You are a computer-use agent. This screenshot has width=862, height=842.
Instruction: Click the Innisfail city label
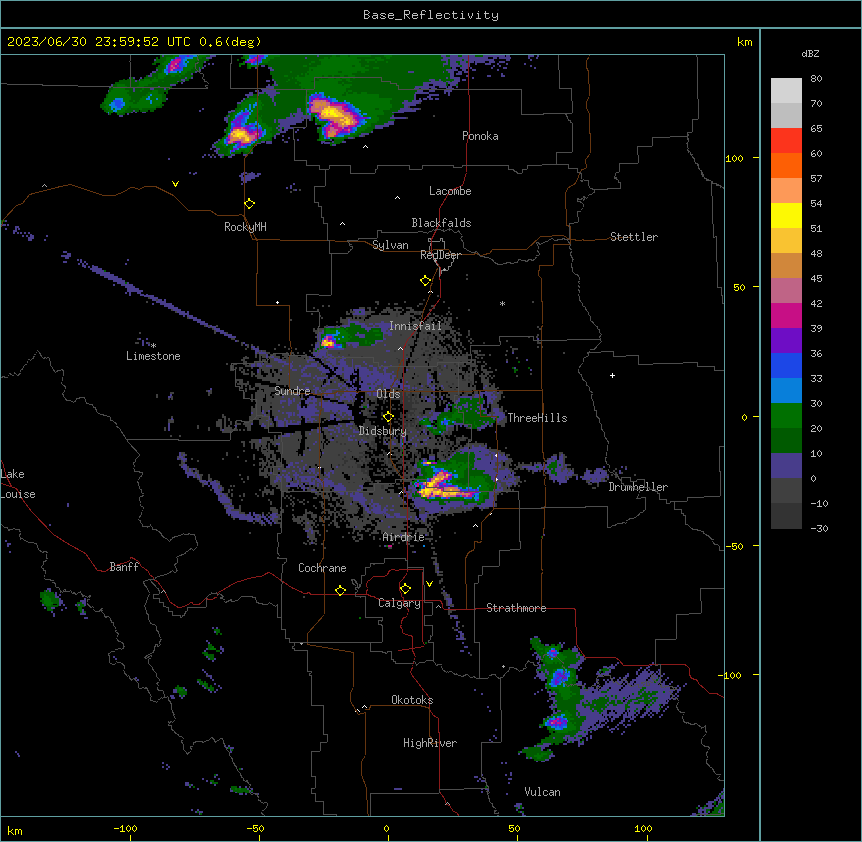tap(415, 326)
